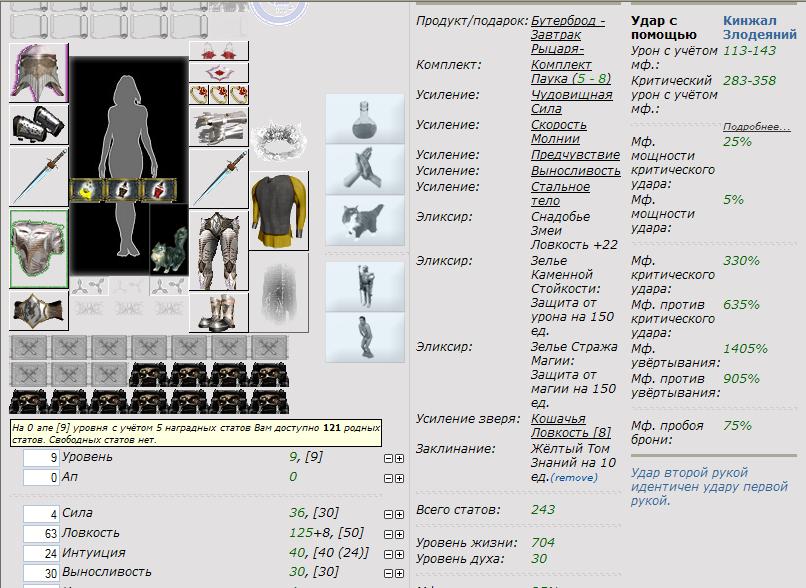Select the yellow-sleeved chainmail shirt
806x588 pixels.
279,210
